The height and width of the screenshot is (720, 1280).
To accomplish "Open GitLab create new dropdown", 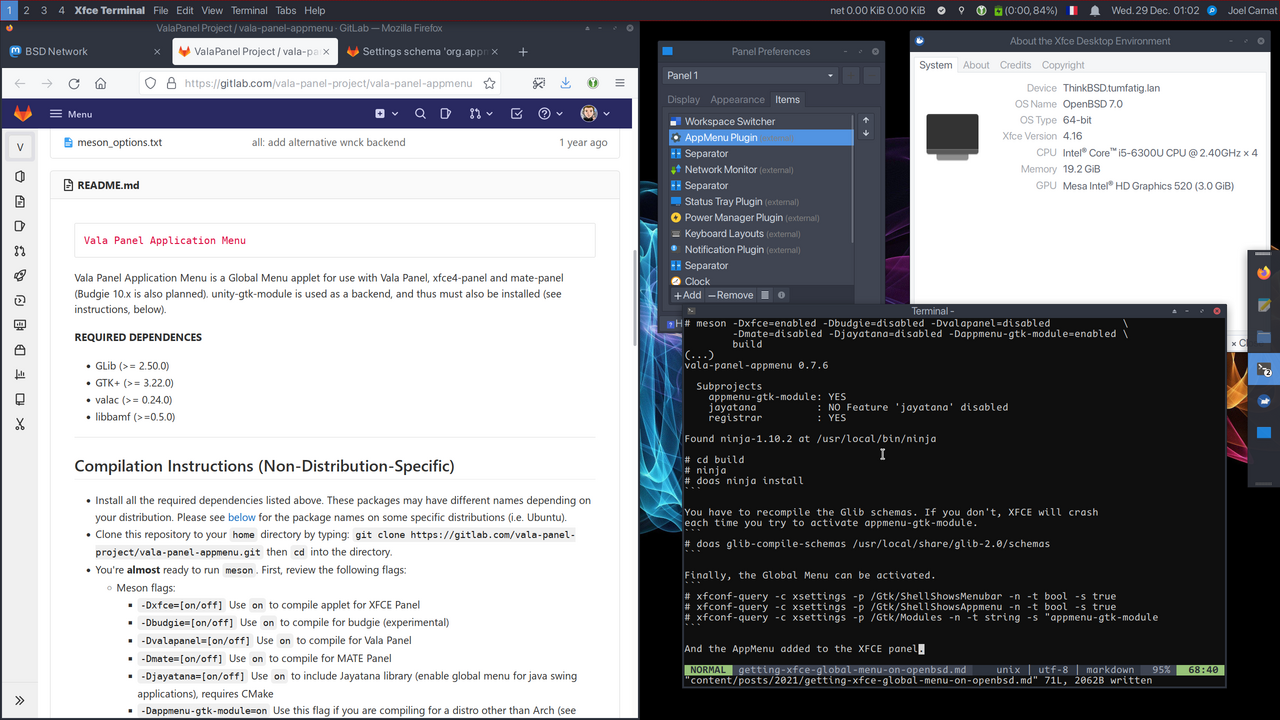I will (386, 114).
